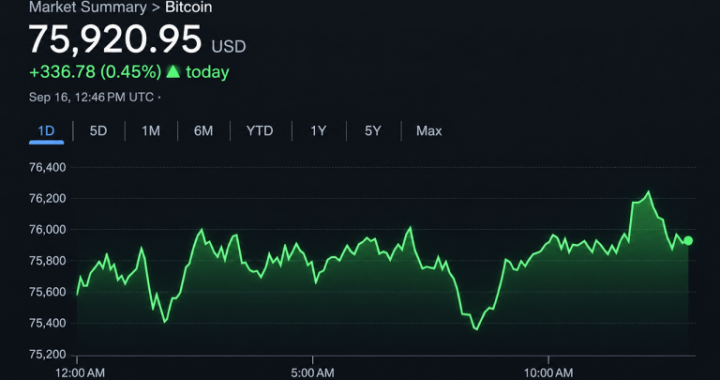Click the 75,200 y-axis label
The width and height of the screenshot is (720, 380).
coord(47,354)
